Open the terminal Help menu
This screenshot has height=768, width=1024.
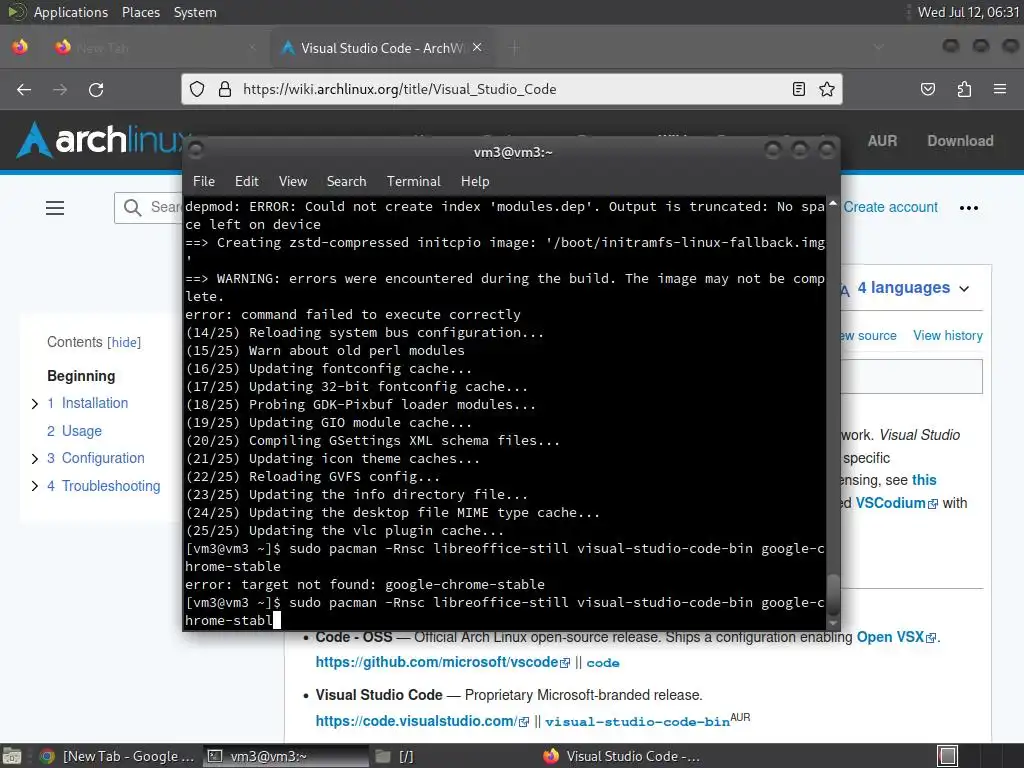pyautogui.click(x=475, y=182)
